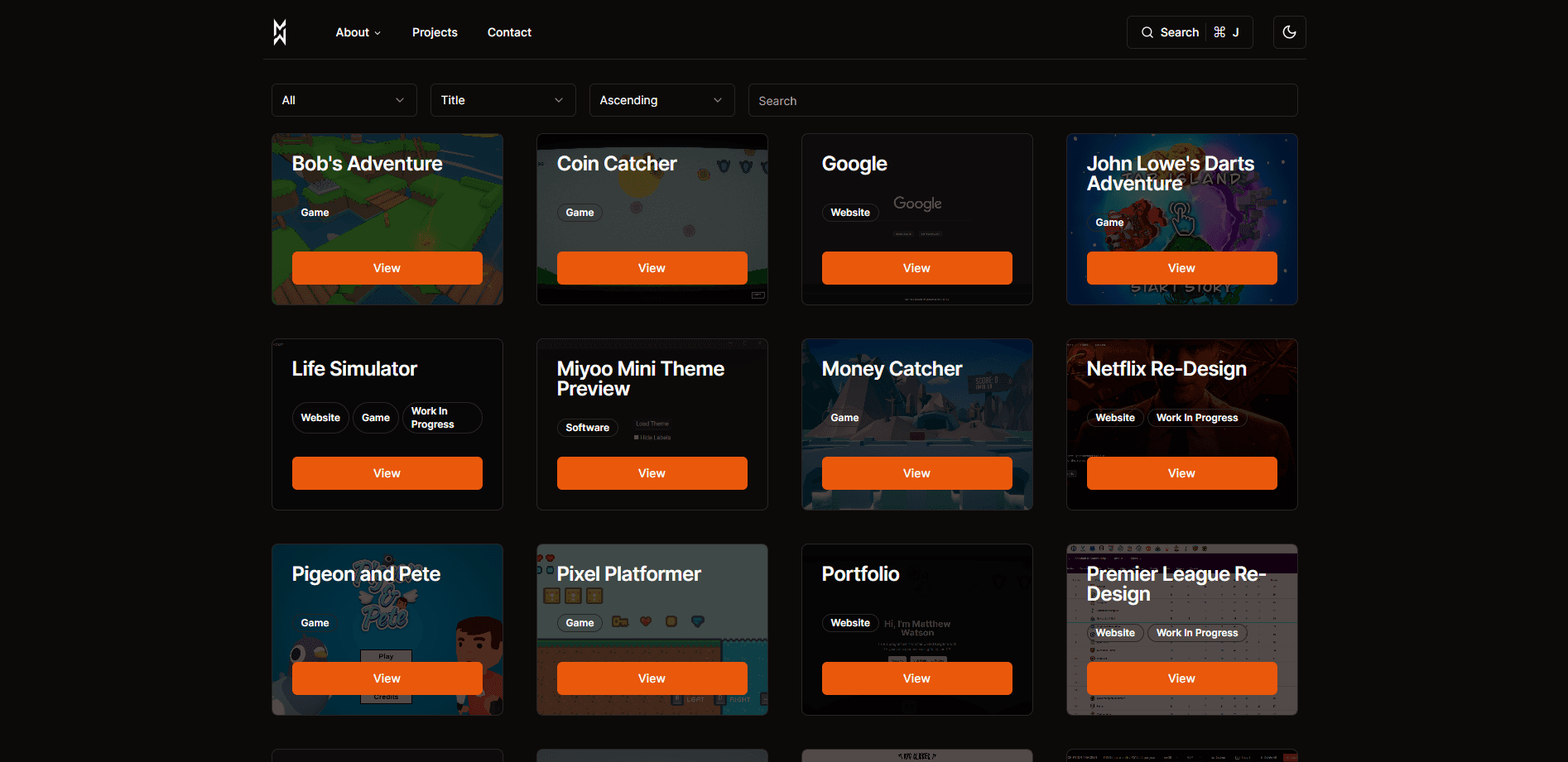The width and height of the screenshot is (1568, 762).
Task: Click the Netflix Re-Design card title
Action: (1166, 369)
